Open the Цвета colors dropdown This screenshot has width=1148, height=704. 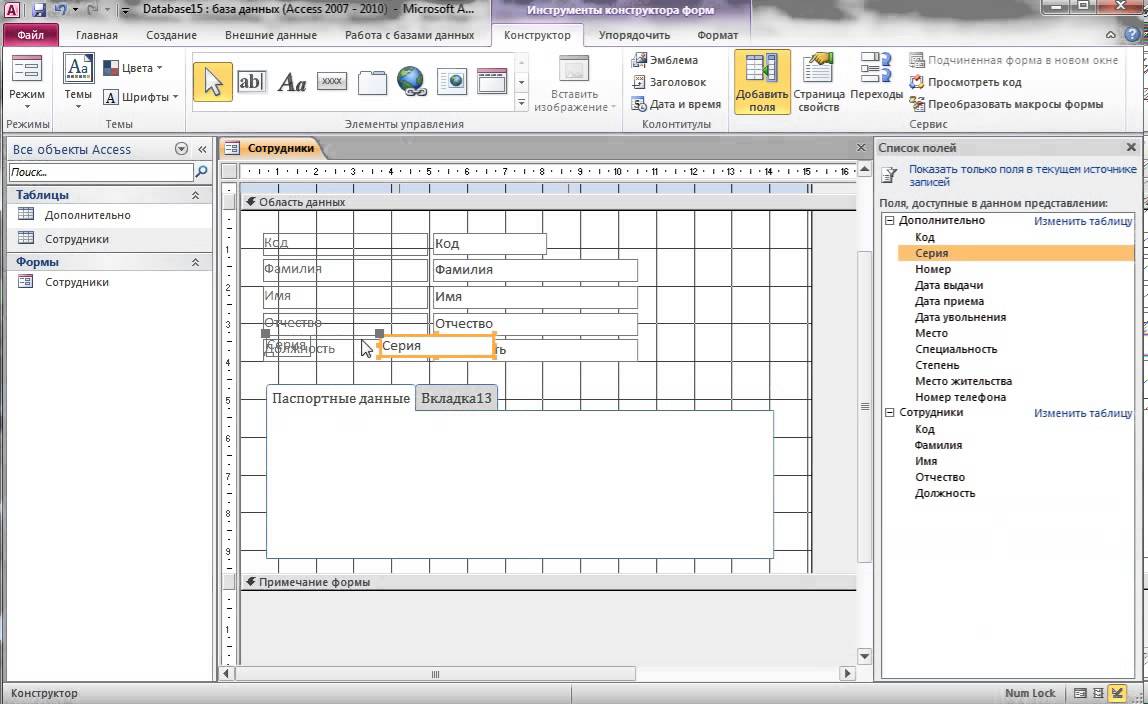point(133,68)
